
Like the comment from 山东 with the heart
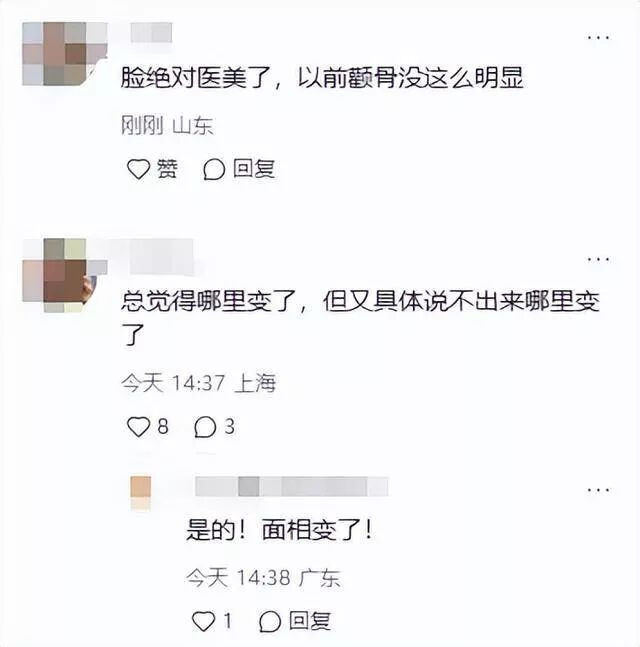coord(138,169)
